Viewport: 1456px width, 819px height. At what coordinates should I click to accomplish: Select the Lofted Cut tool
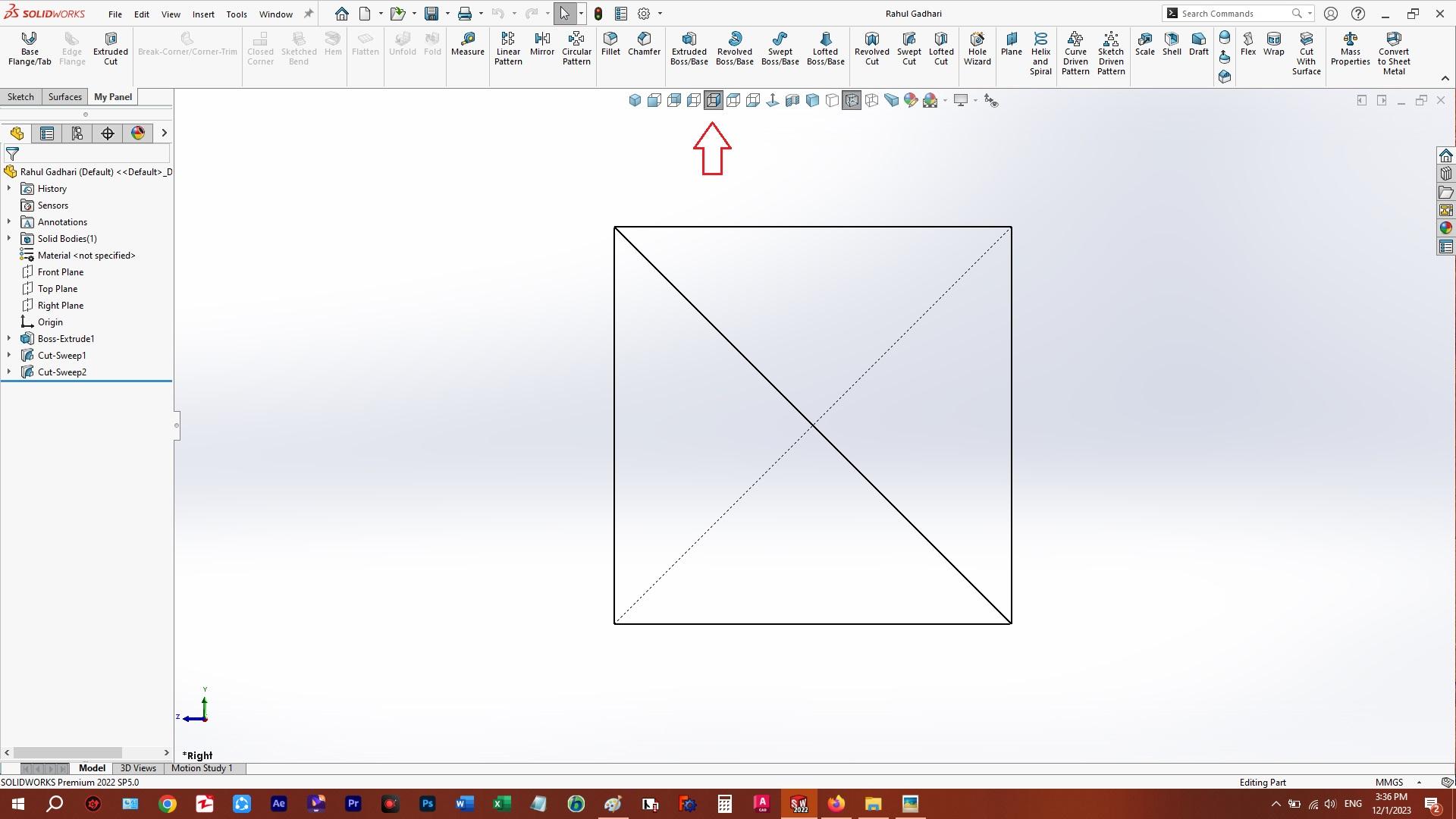pyautogui.click(x=940, y=49)
